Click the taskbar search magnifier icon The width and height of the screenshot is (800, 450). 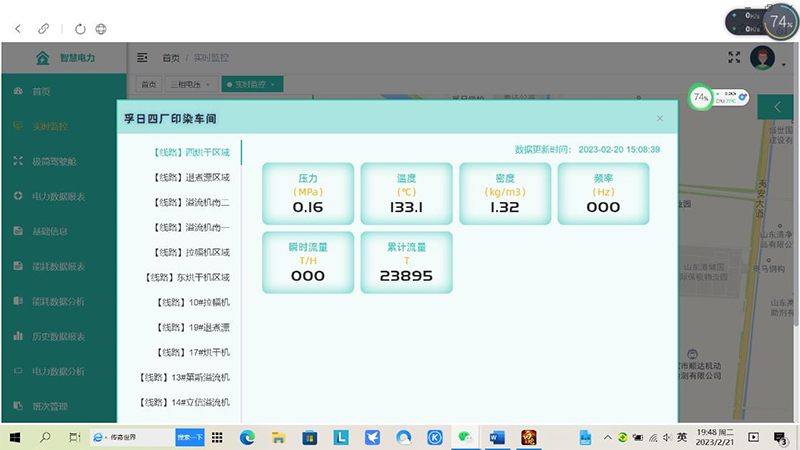[x=45, y=437]
